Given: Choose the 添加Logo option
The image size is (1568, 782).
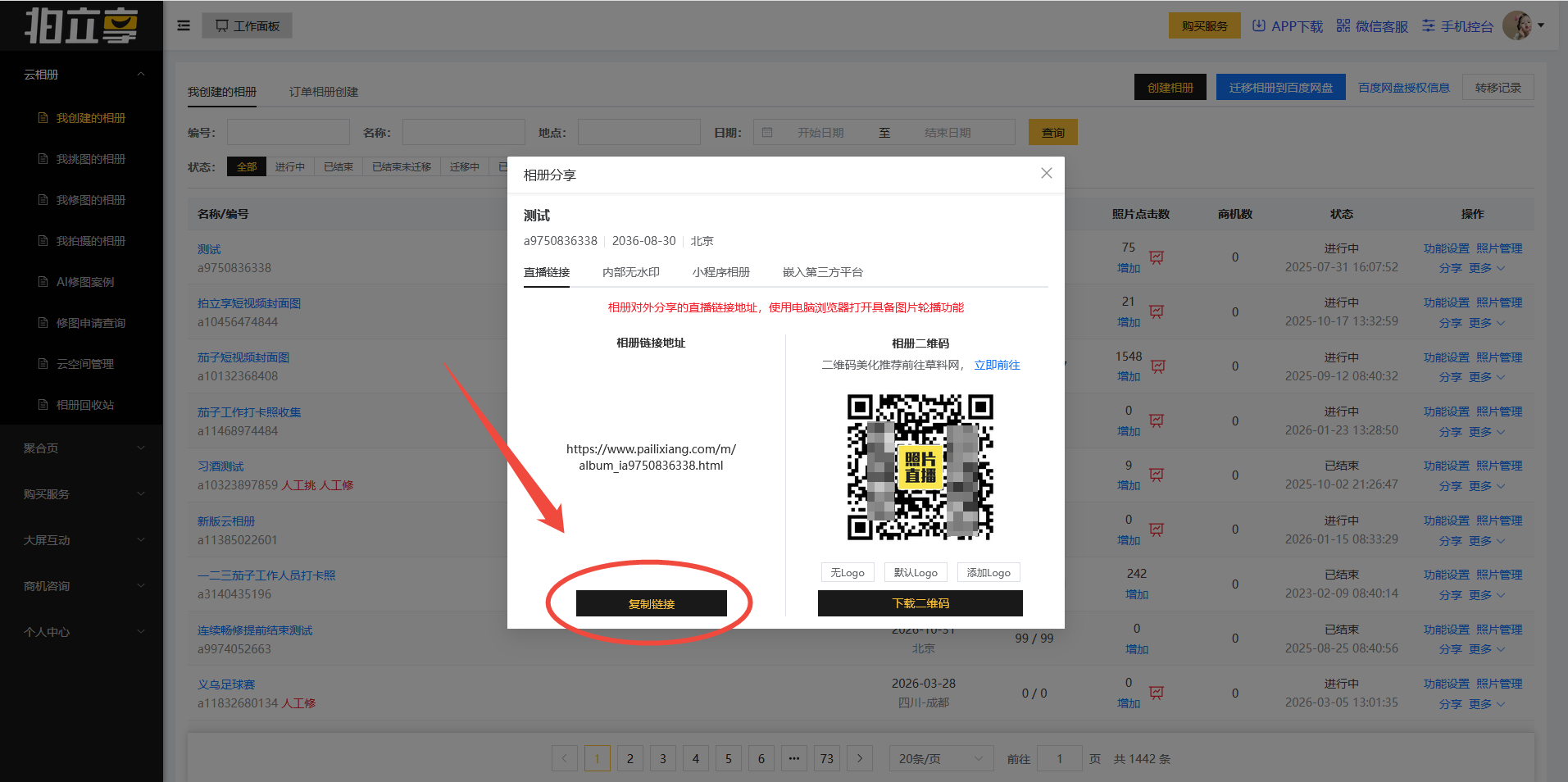Looking at the screenshot, I should tap(988, 572).
